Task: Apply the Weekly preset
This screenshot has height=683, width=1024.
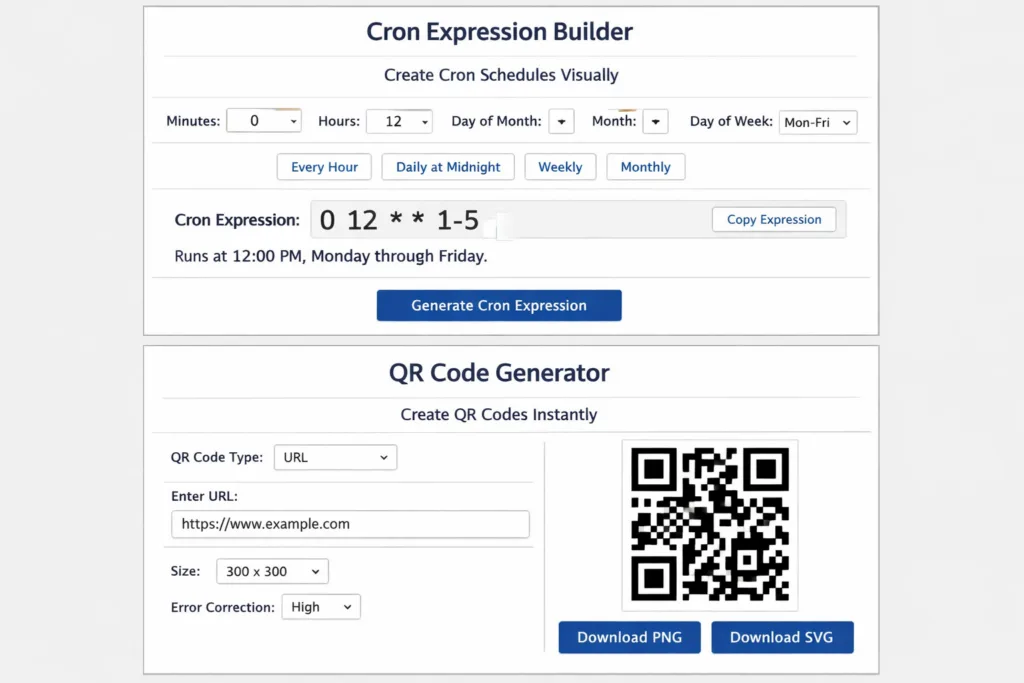Action: 560,167
